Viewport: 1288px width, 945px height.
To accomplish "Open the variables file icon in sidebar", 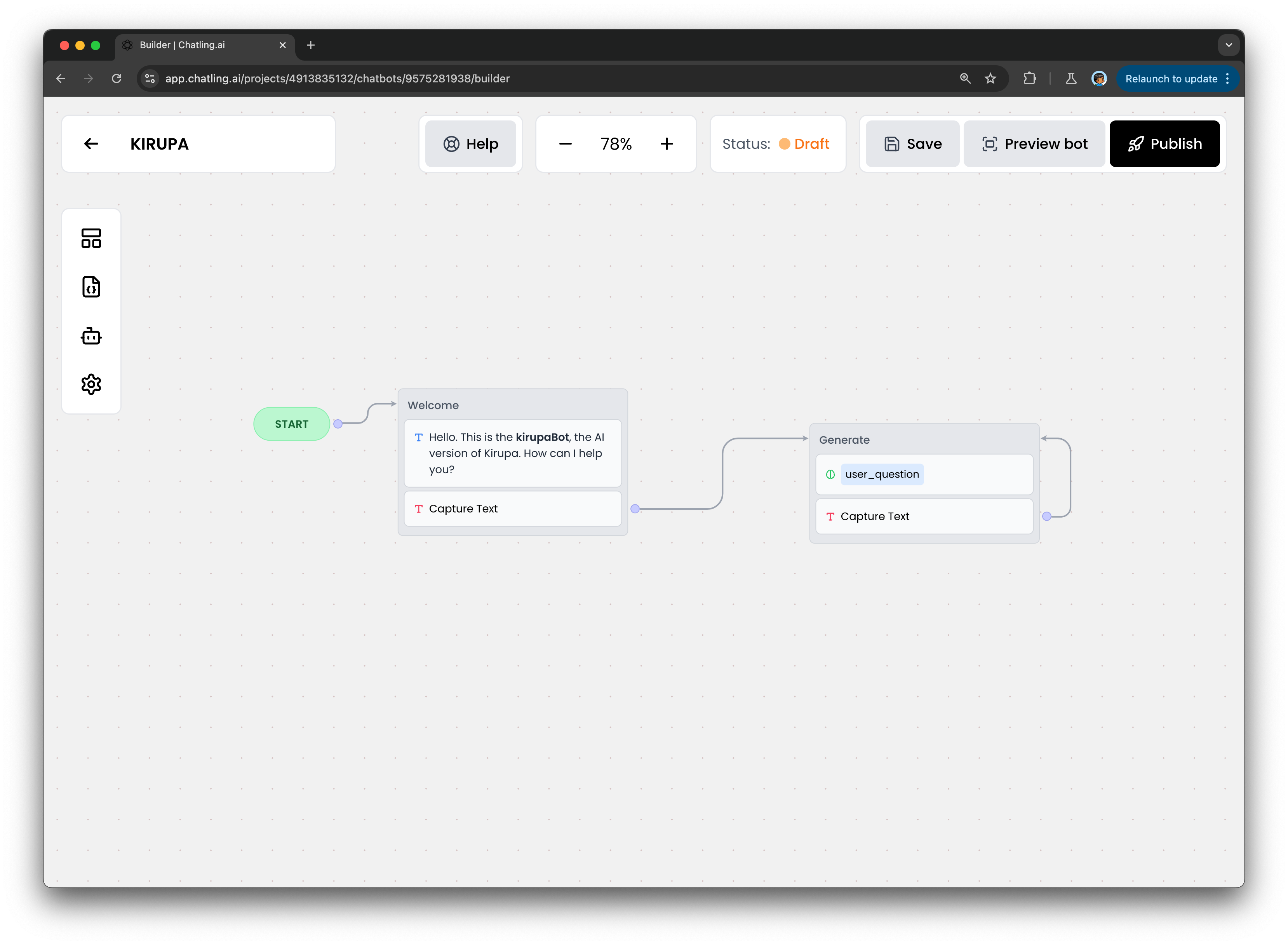I will tap(91, 287).
